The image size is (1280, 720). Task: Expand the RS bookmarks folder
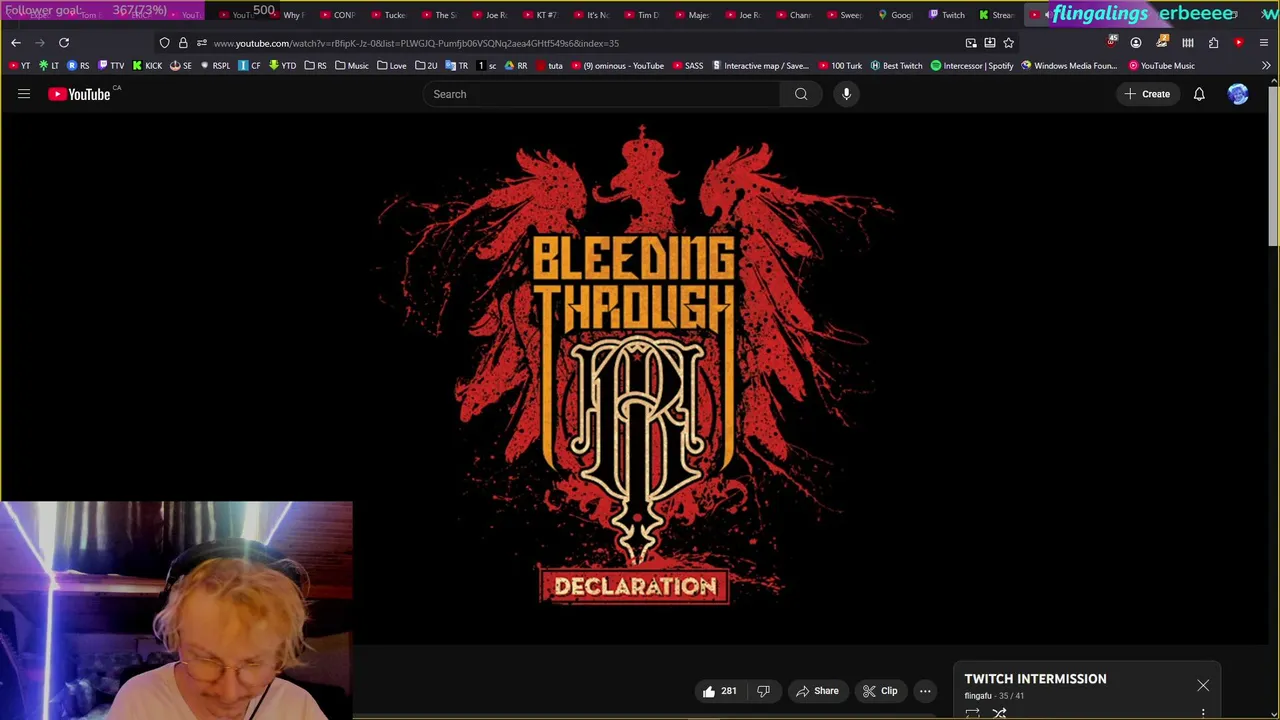coord(315,66)
